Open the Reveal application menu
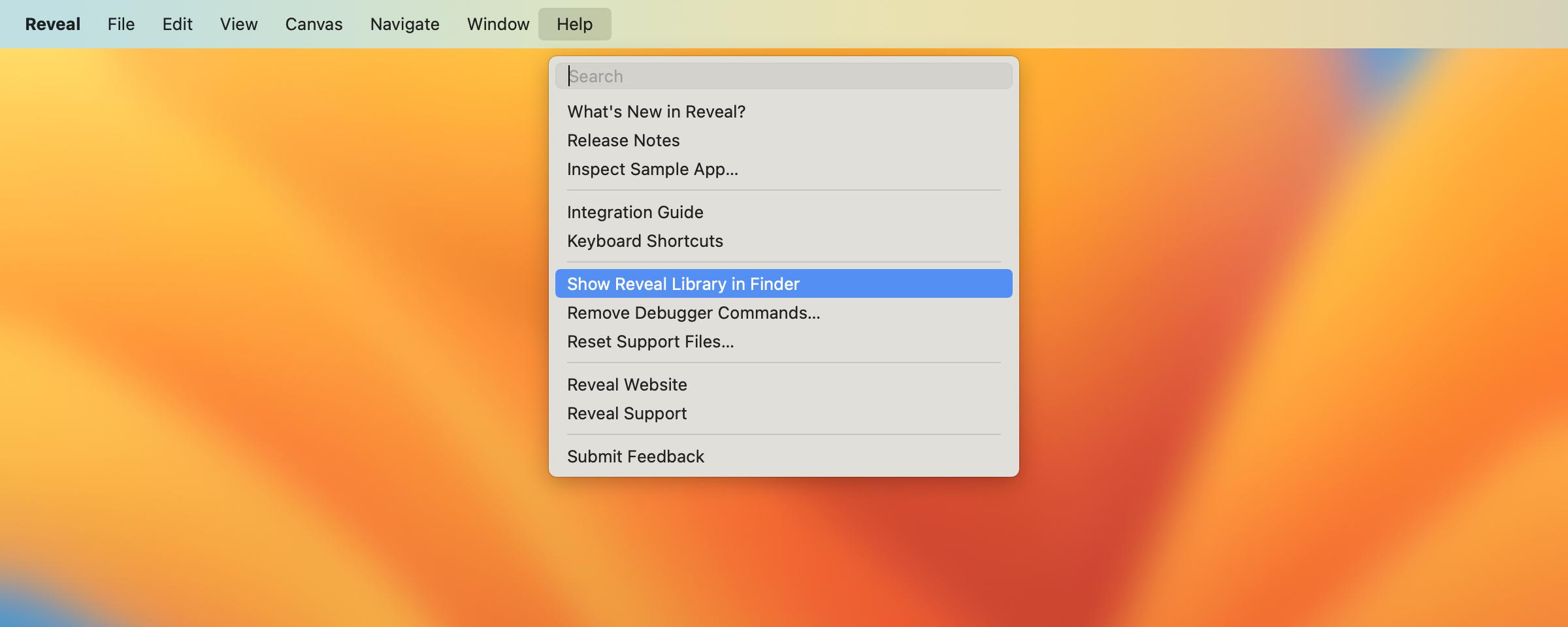1568x627 pixels. click(x=52, y=24)
